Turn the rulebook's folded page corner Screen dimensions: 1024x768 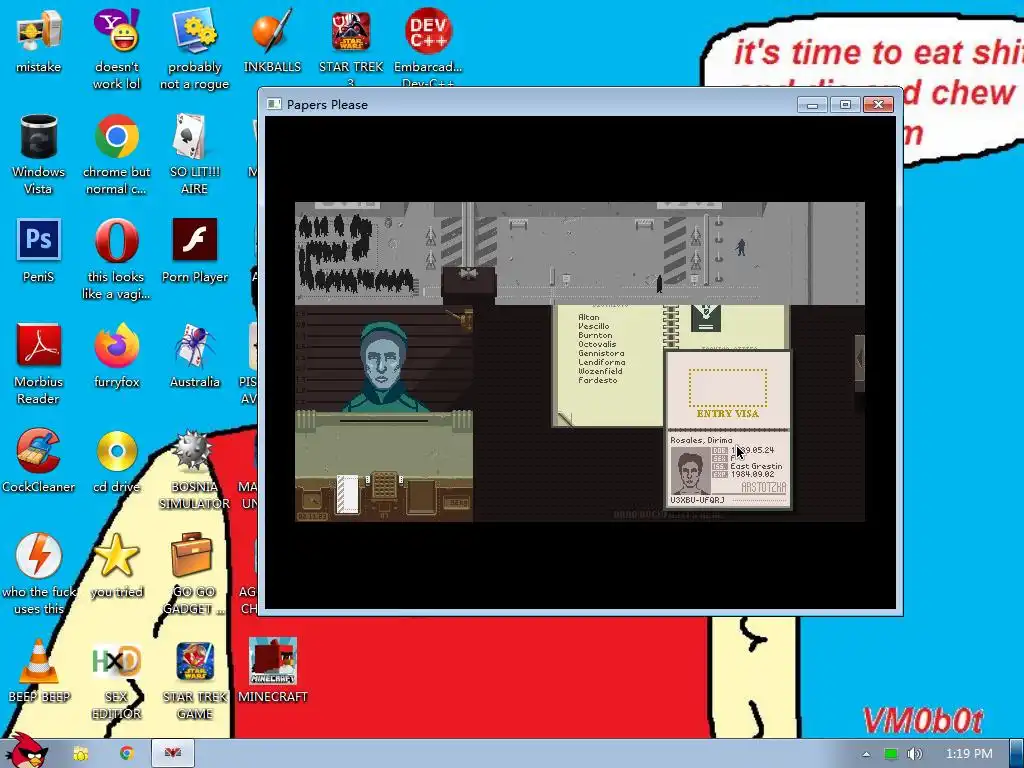coord(565,419)
